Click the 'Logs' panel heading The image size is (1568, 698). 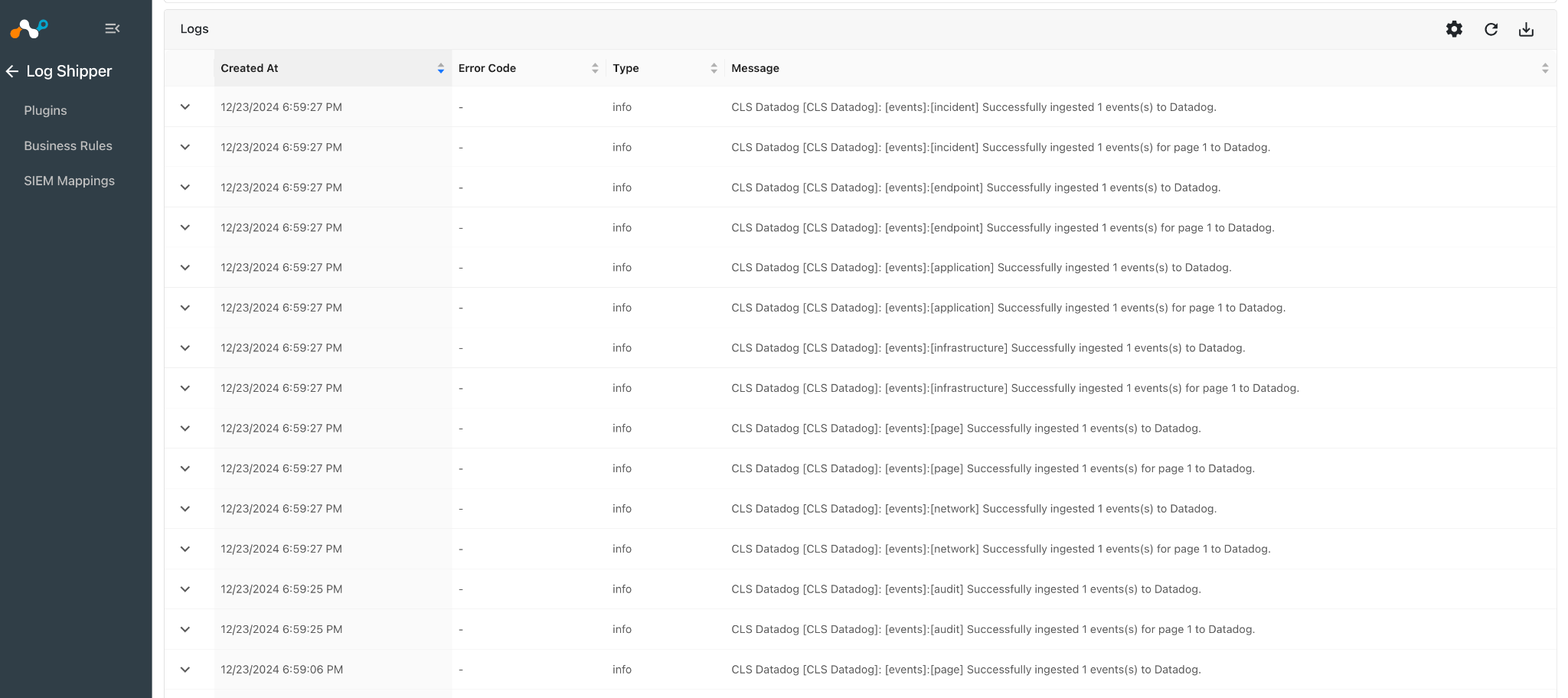(194, 29)
